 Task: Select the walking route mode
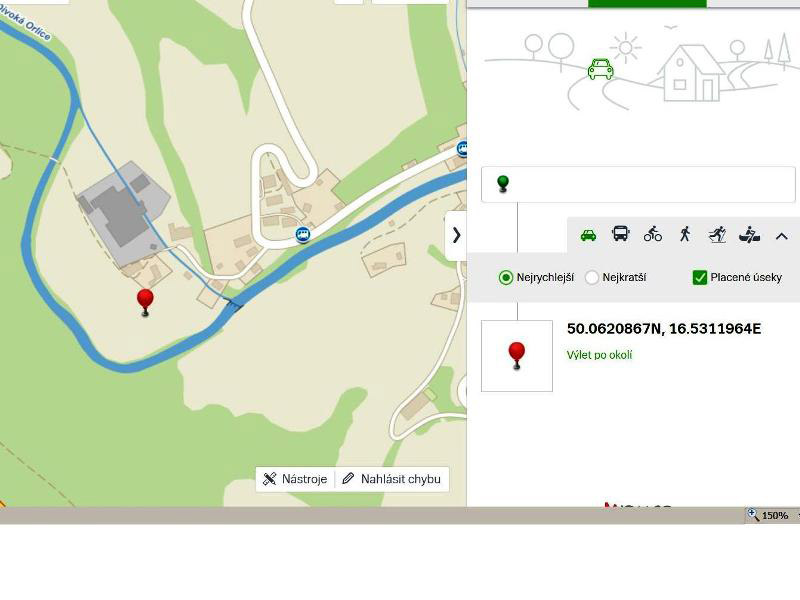685,234
